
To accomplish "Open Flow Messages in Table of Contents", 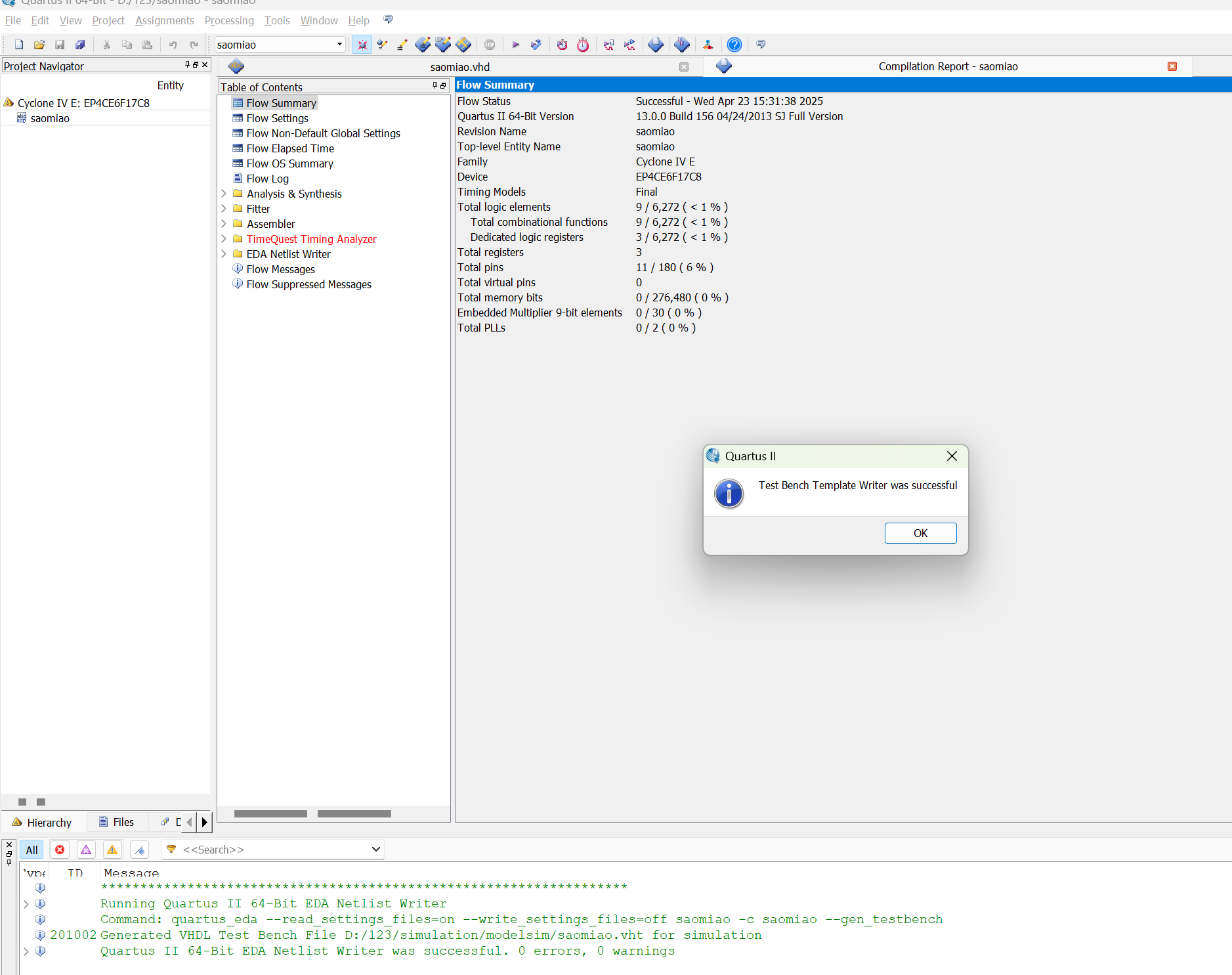I will [280, 269].
